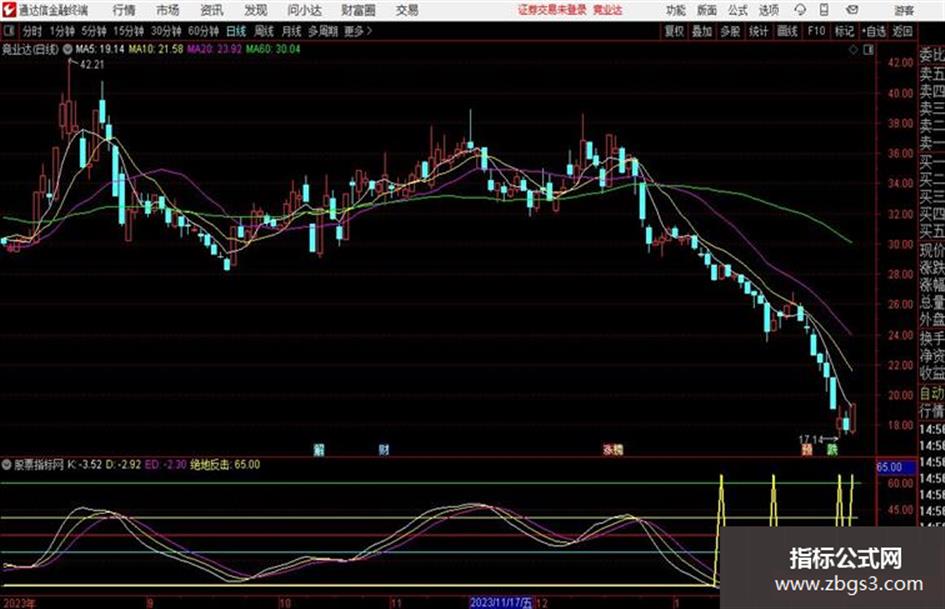Viewport: 945px width, 609px height.
Task: Open the 交易 menu
Action: (407, 10)
